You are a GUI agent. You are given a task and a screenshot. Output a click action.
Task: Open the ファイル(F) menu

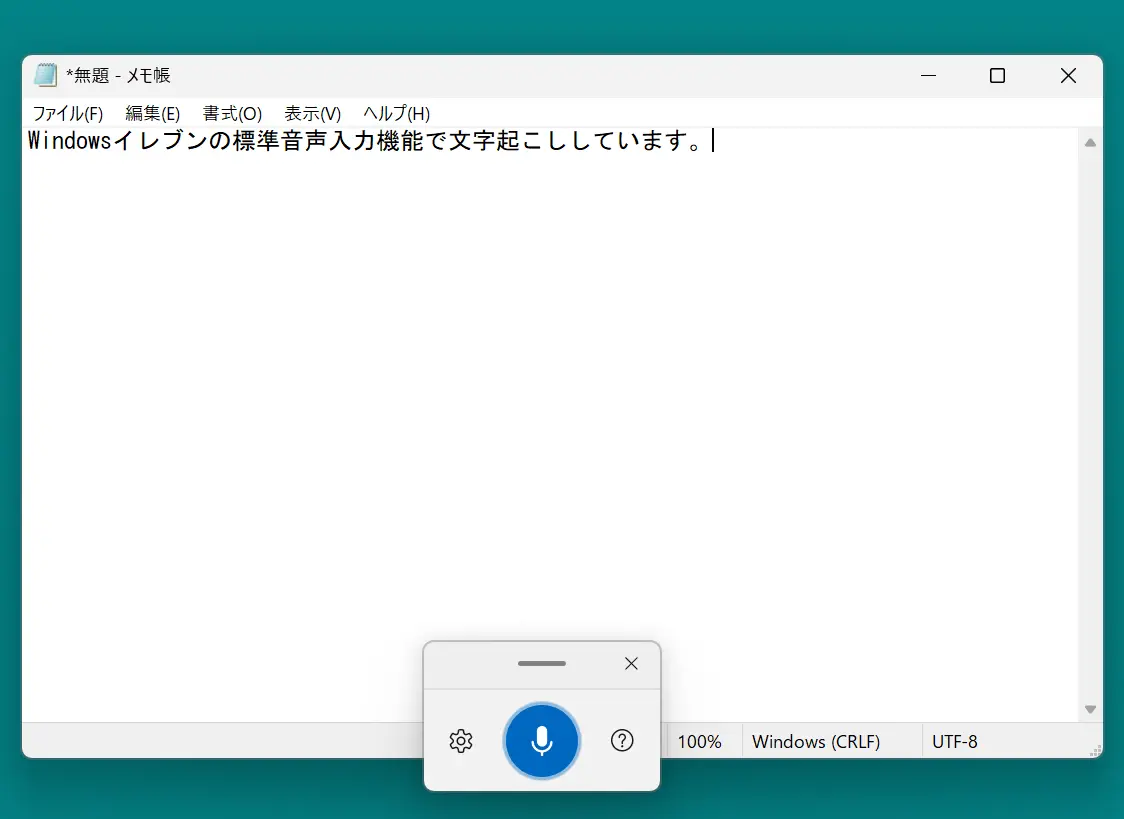[x=68, y=113]
